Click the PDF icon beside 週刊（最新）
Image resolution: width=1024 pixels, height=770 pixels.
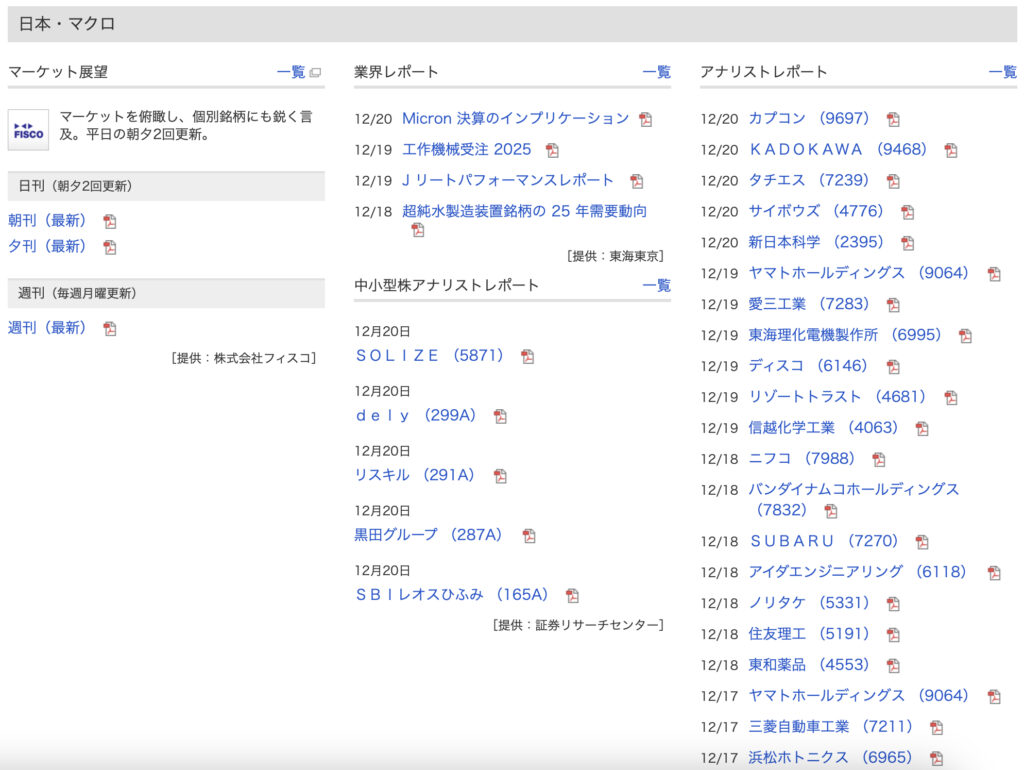point(110,329)
